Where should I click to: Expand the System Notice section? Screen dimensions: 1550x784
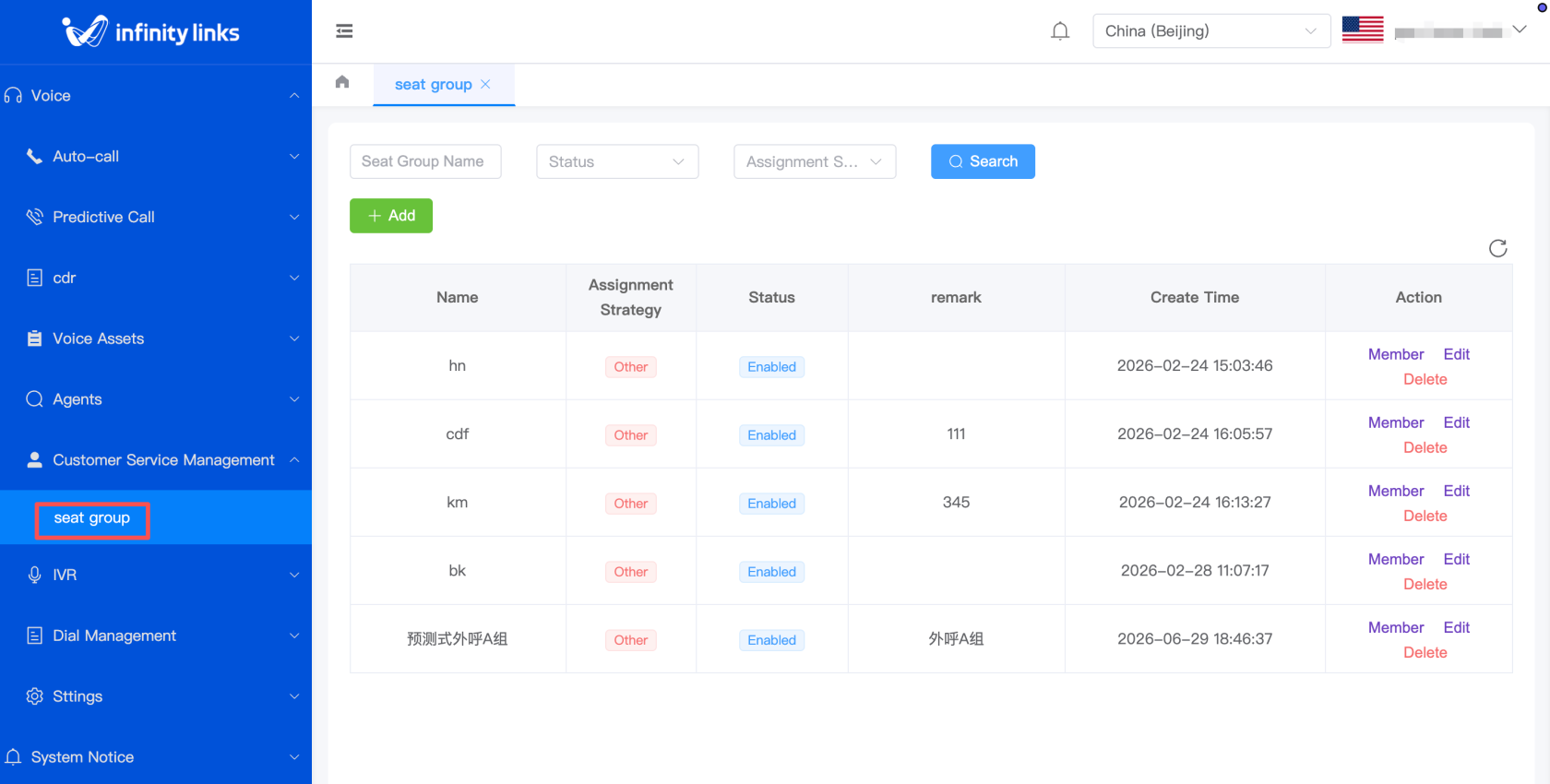pos(294,757)
